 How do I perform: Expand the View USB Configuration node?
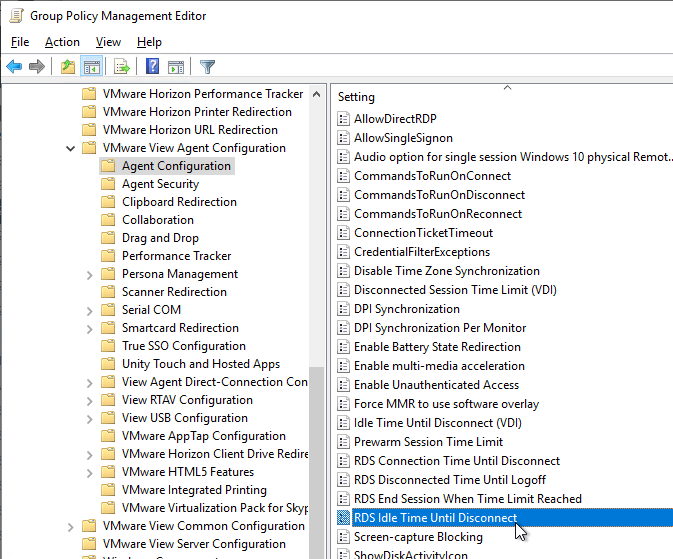pos(89,419)
